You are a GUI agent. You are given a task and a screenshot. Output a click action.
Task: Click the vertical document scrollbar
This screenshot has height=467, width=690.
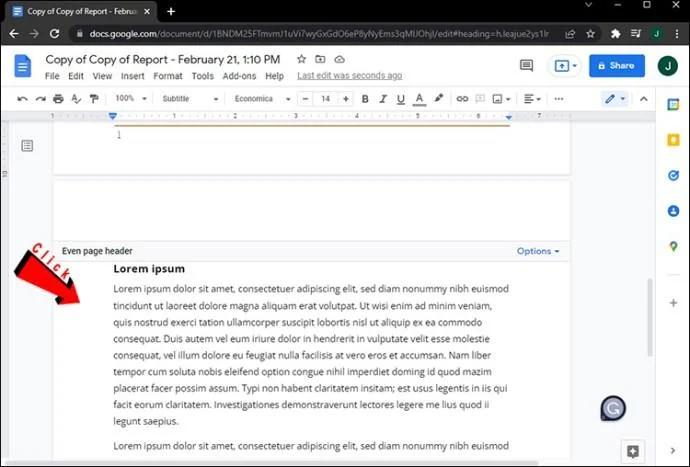(x=650, y=317)
